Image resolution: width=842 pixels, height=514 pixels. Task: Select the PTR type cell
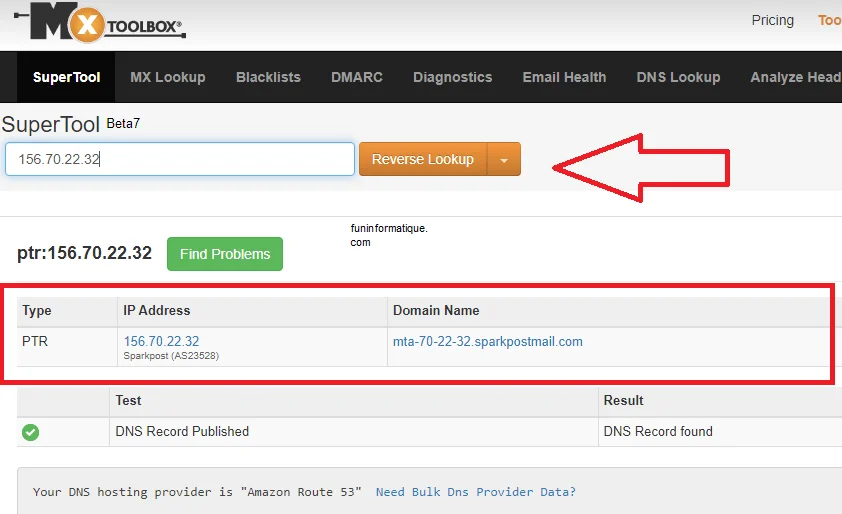(35, 342)
